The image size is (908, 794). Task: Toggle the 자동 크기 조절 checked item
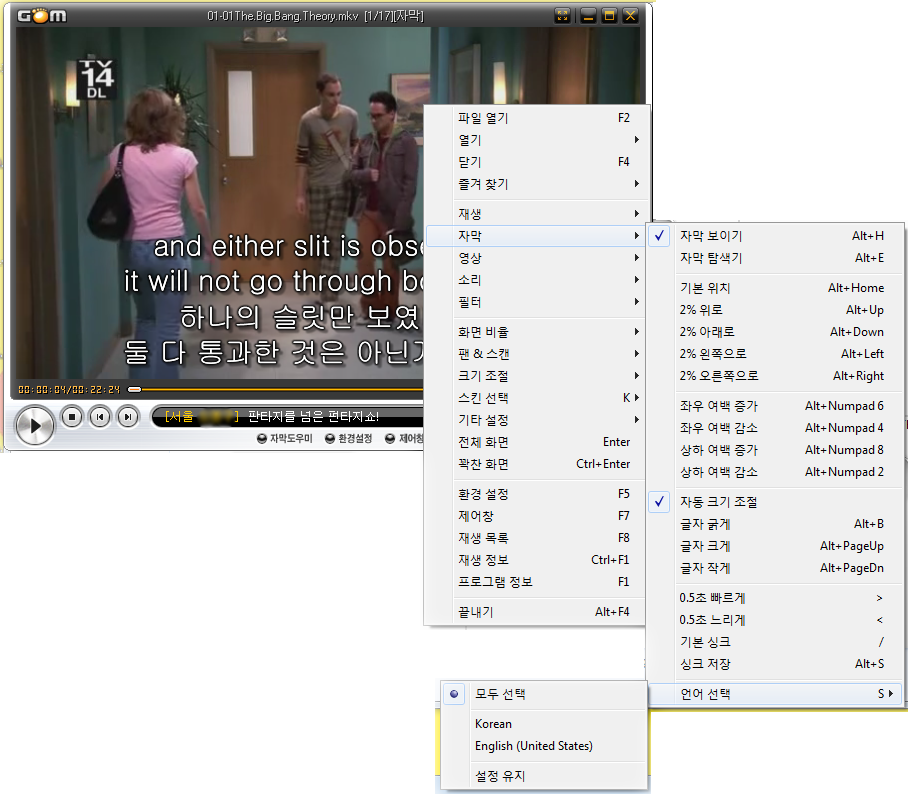775,502
